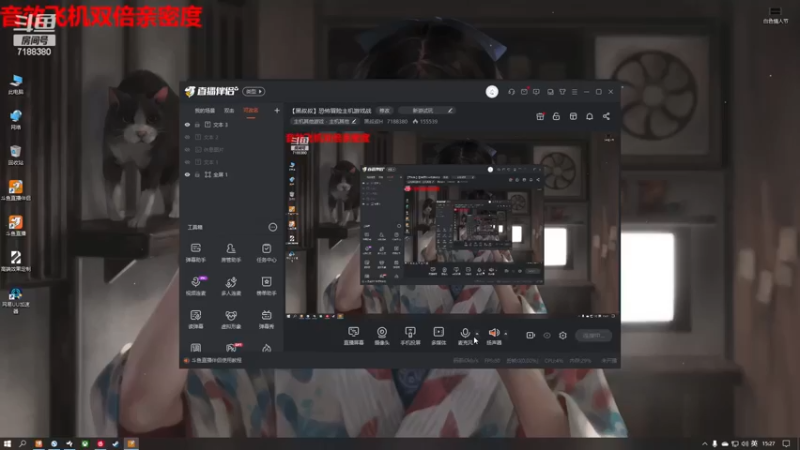Viewport: 800px width, 450px height.
Task: Click the share icon at top right of the preview
Action: coord(606,116)
